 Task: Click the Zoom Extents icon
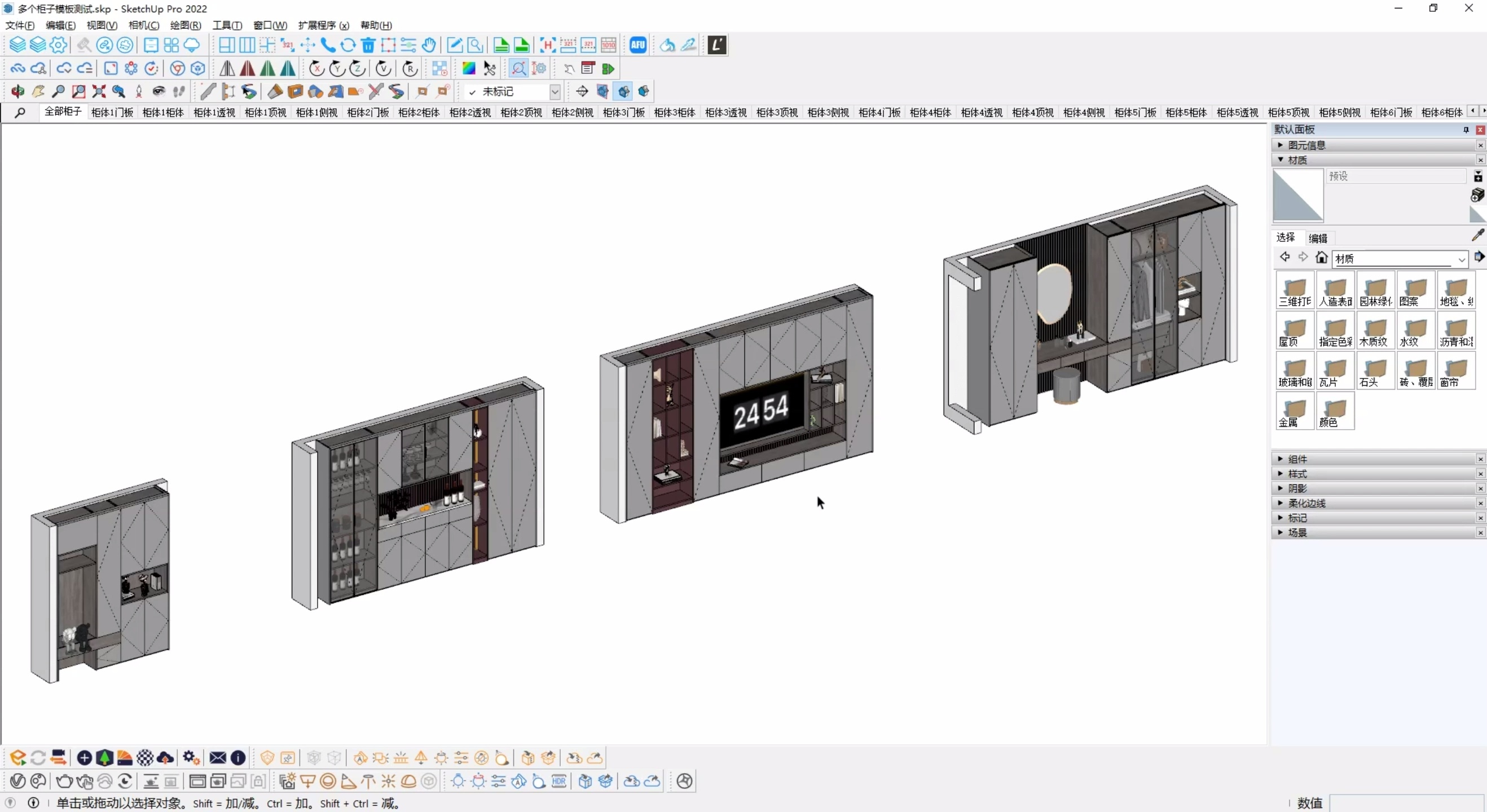99,91
